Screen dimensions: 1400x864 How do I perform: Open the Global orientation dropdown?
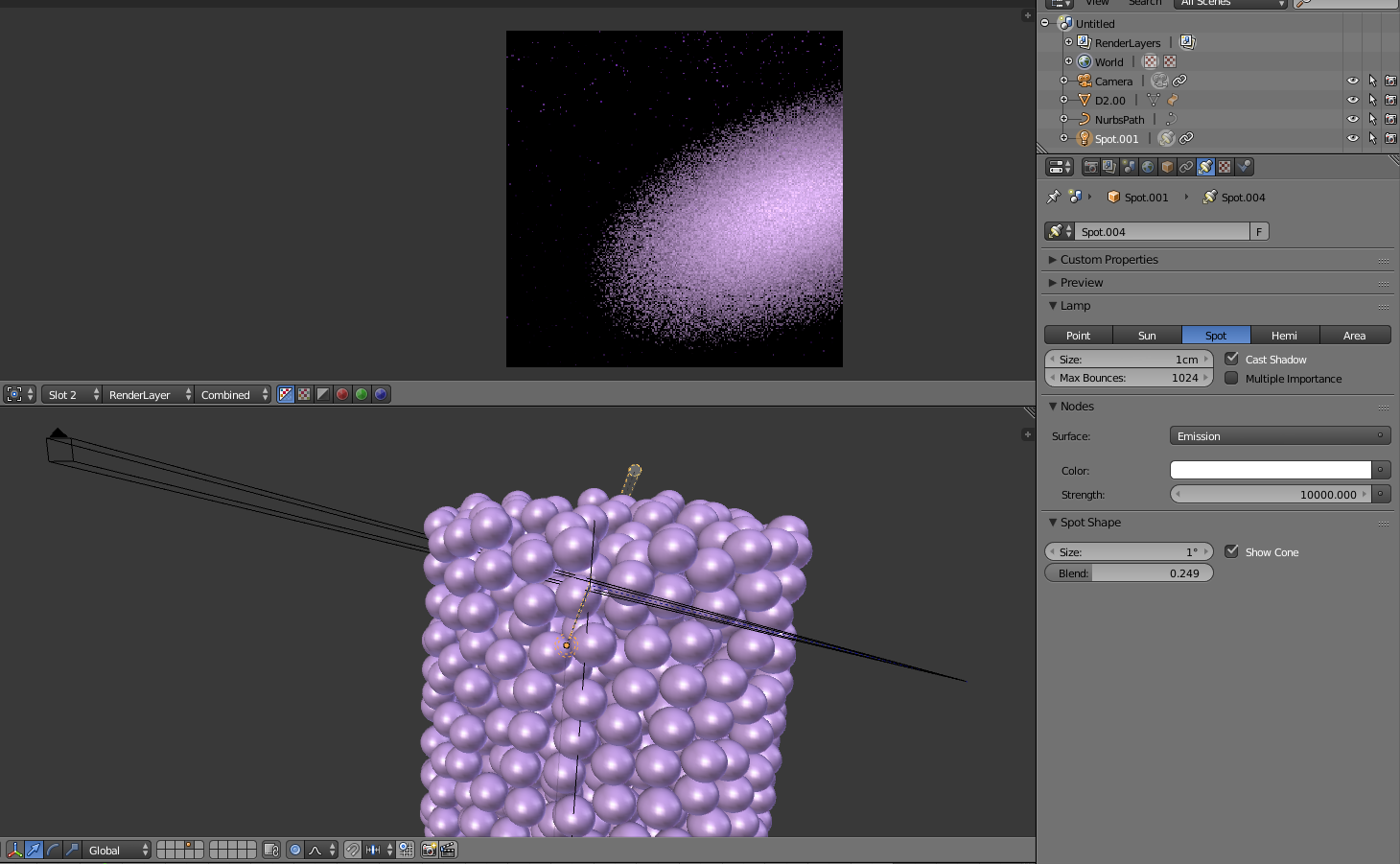(117, 850)
